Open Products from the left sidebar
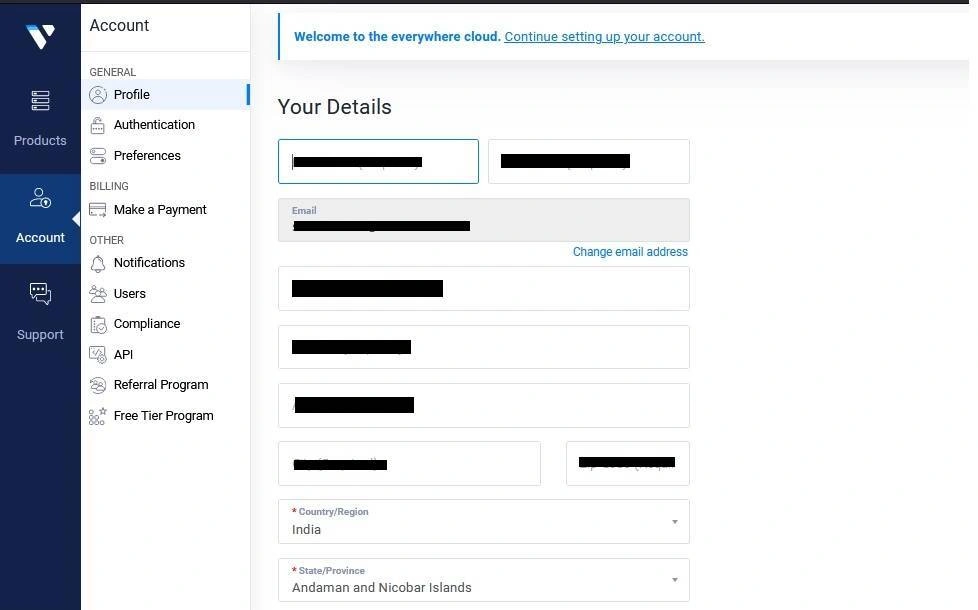The image size is (978, 610). tap(40, 113)
